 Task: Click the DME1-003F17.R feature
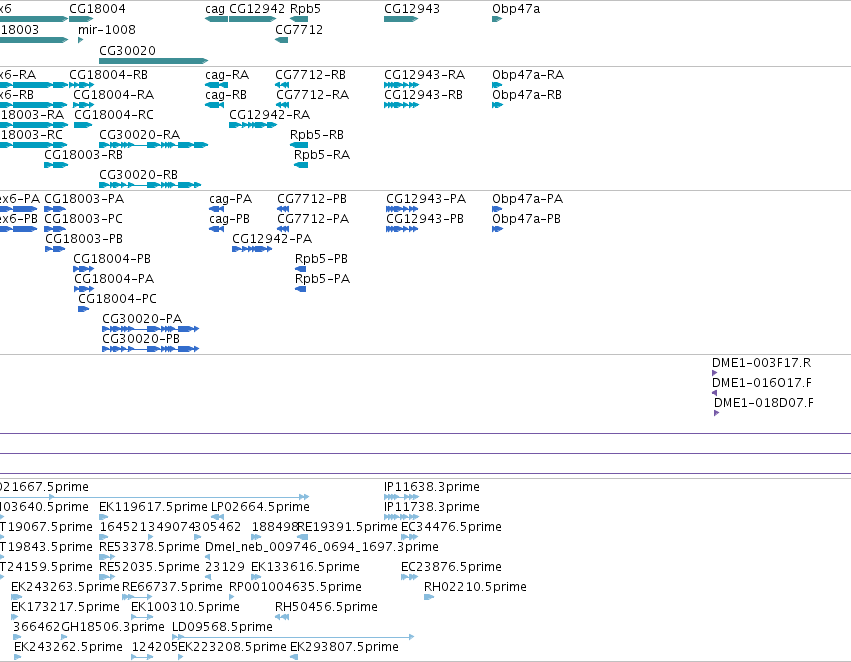point(761,363)
